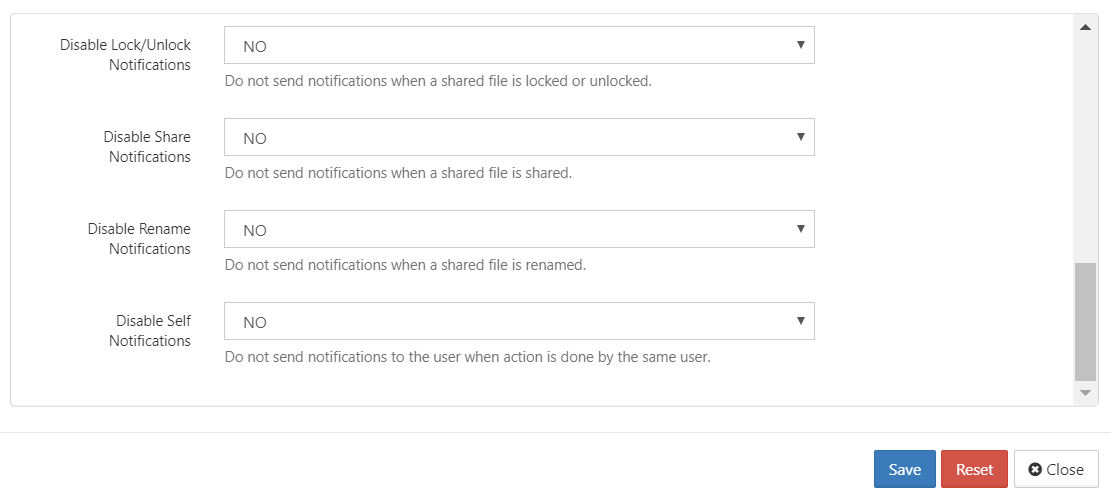
Task: Click the Disable Lock/Unlock Notifications label
Action: pyautogui.click(x=125, y=55)
